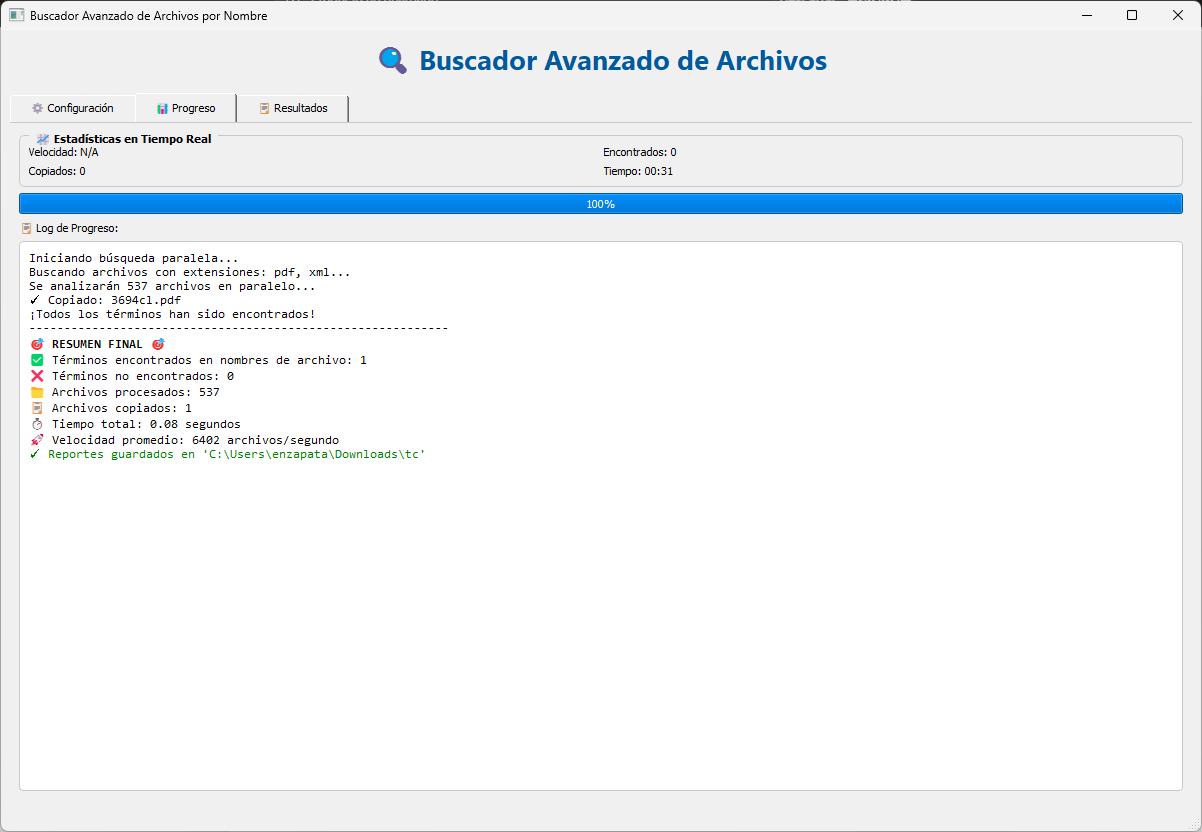
Task: Click stopwatch icon beside Tiempo total
Action: tap(37, 424)
